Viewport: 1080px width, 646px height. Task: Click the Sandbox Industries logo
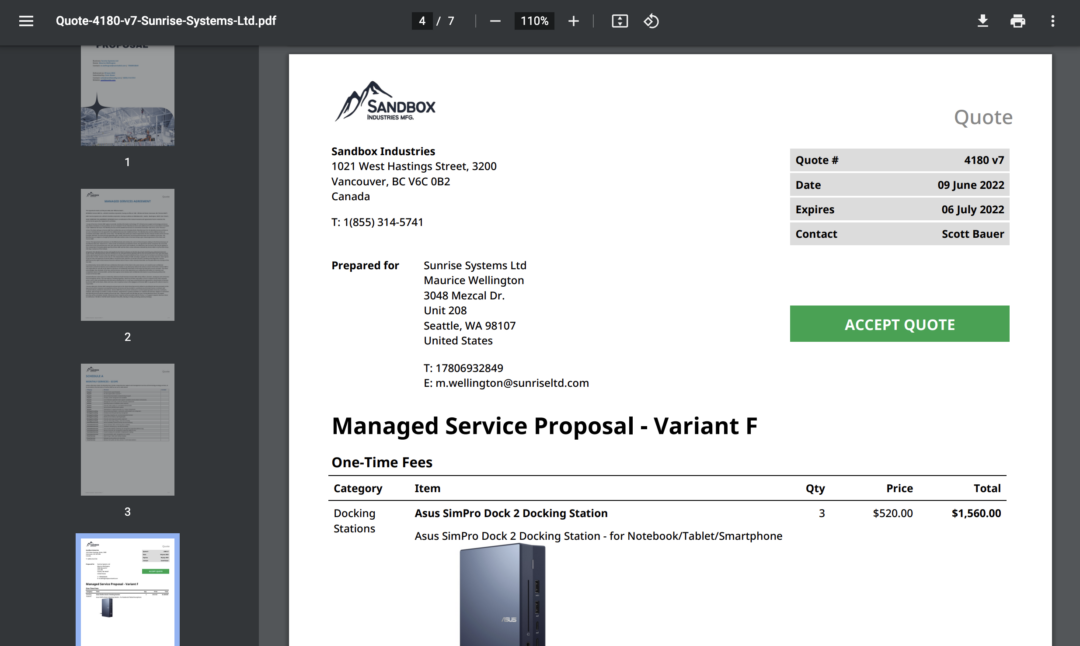(385, 102)
